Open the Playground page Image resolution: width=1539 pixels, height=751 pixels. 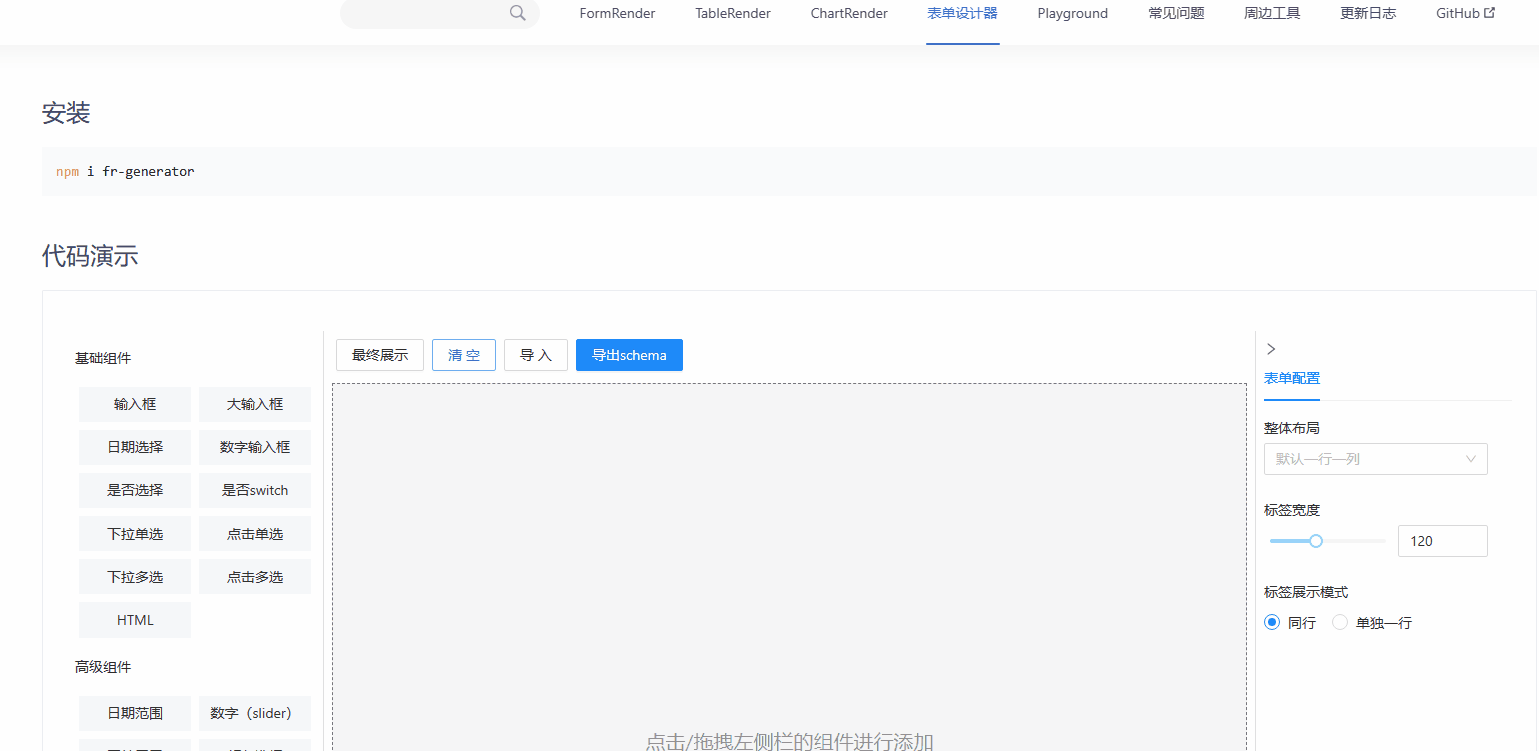(1071, 13)
